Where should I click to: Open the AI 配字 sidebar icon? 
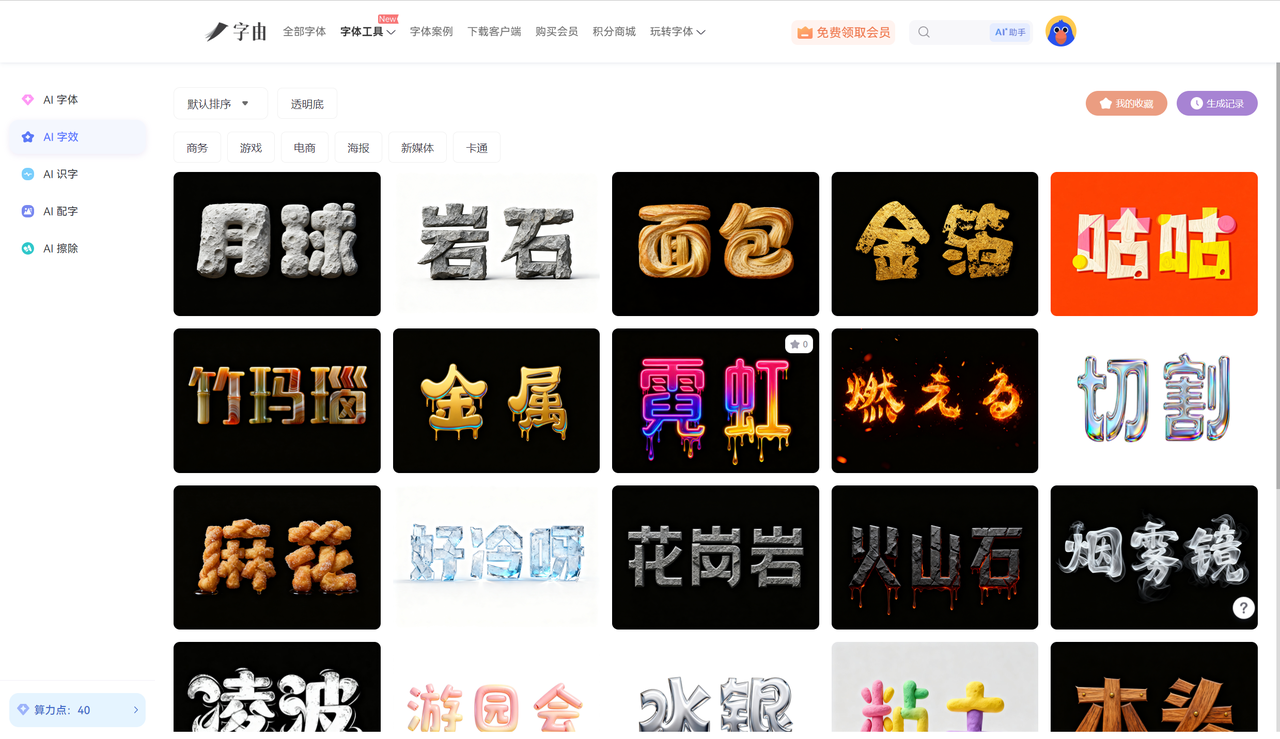click(x=28, y=211)
